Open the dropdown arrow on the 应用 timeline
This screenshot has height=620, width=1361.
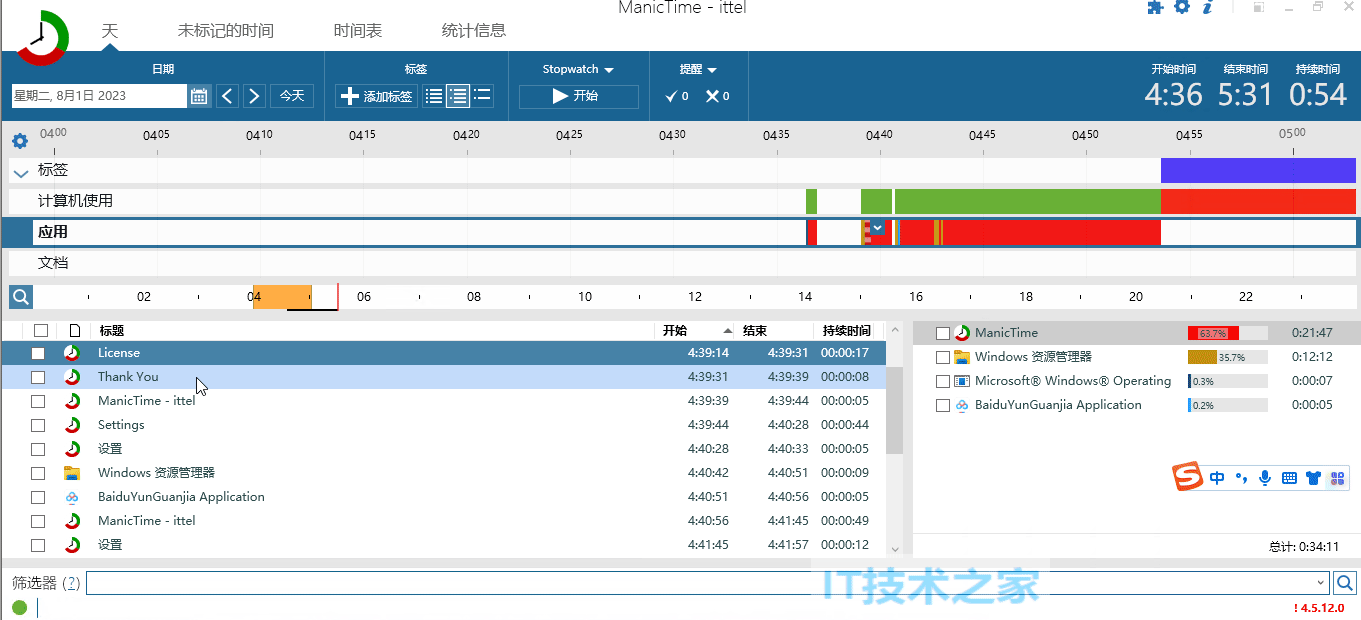click(878, 228)
